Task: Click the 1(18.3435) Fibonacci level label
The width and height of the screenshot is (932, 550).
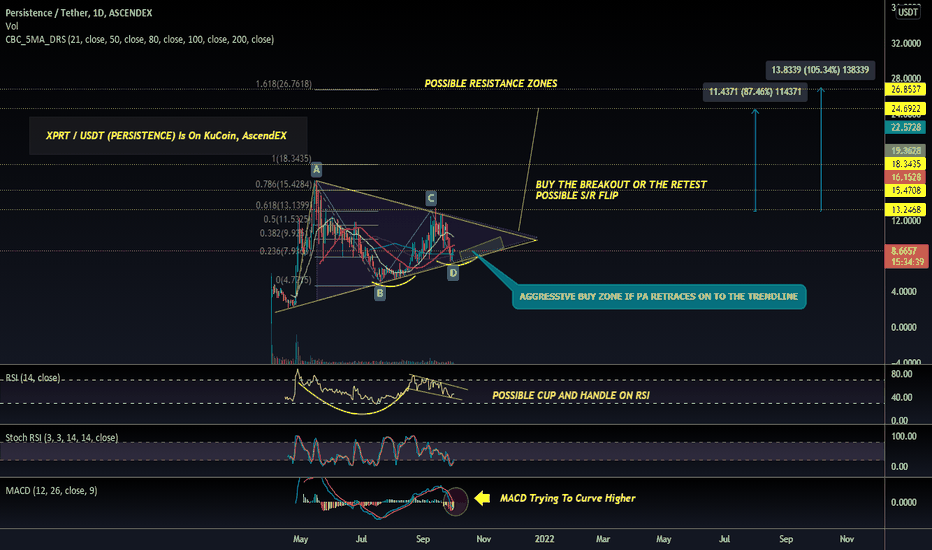Action: 291,159
